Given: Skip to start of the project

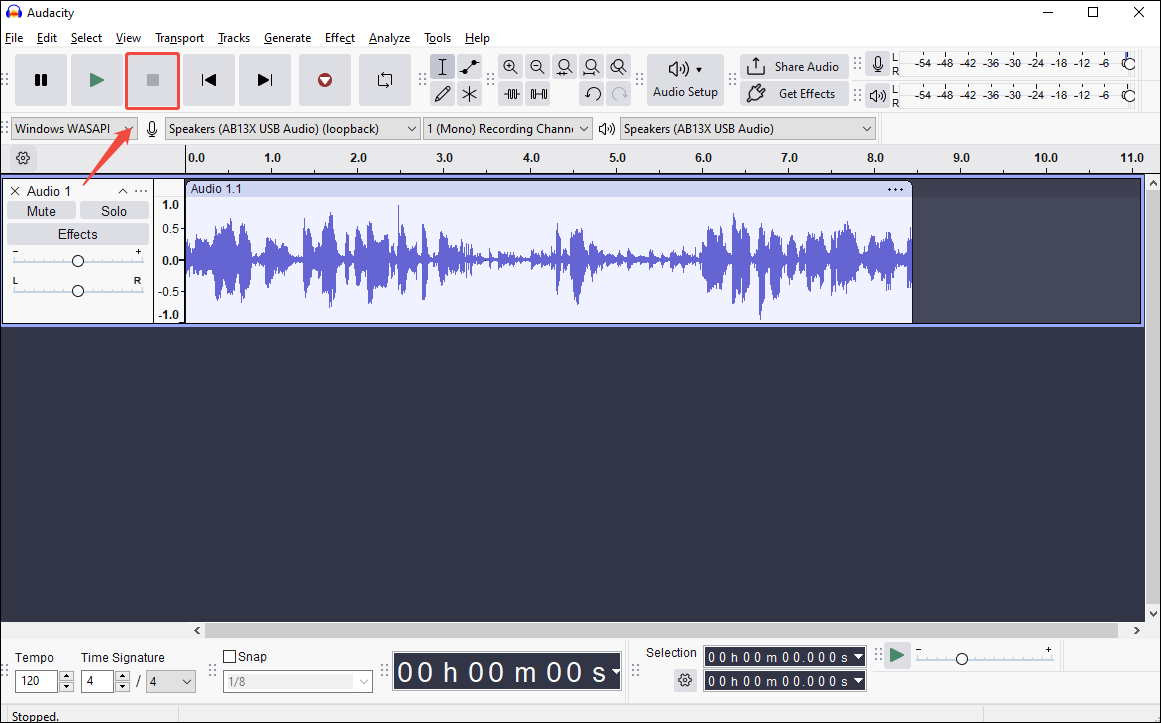Looking at the screenshot, I should pos(209,80).
